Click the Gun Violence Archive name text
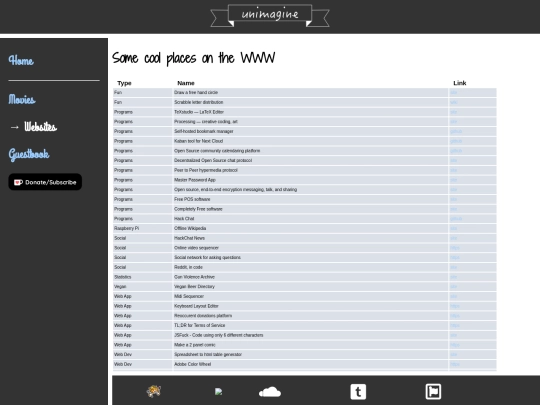540x405 pixels. [195, 277]
